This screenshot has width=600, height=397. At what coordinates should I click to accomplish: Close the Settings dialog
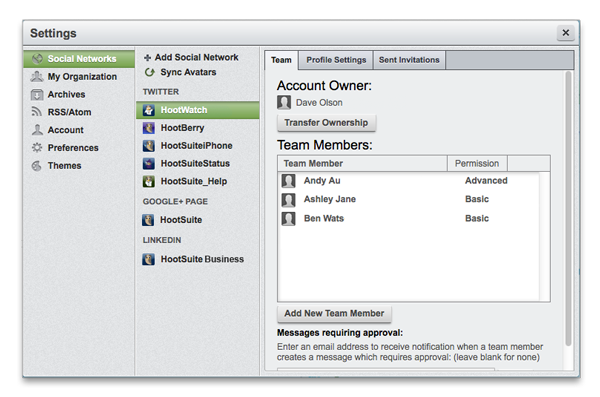(566, 33)
